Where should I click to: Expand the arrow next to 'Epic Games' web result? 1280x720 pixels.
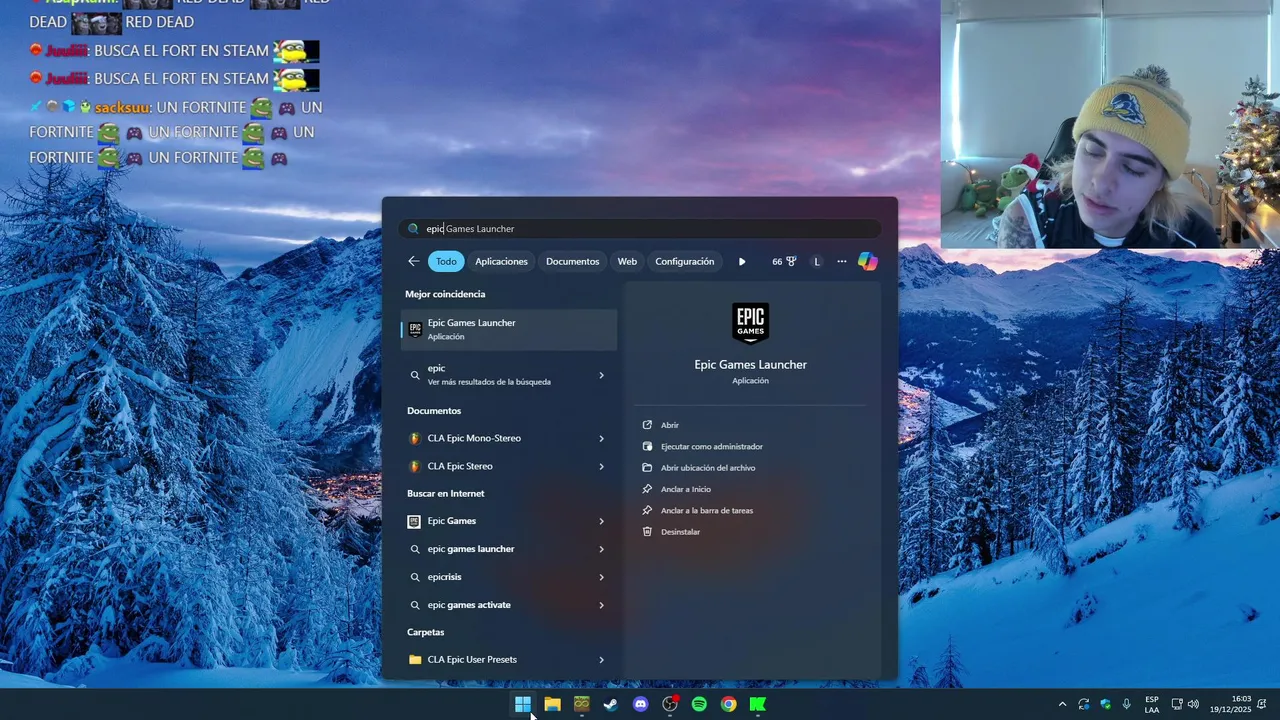[x=601, y=521]
